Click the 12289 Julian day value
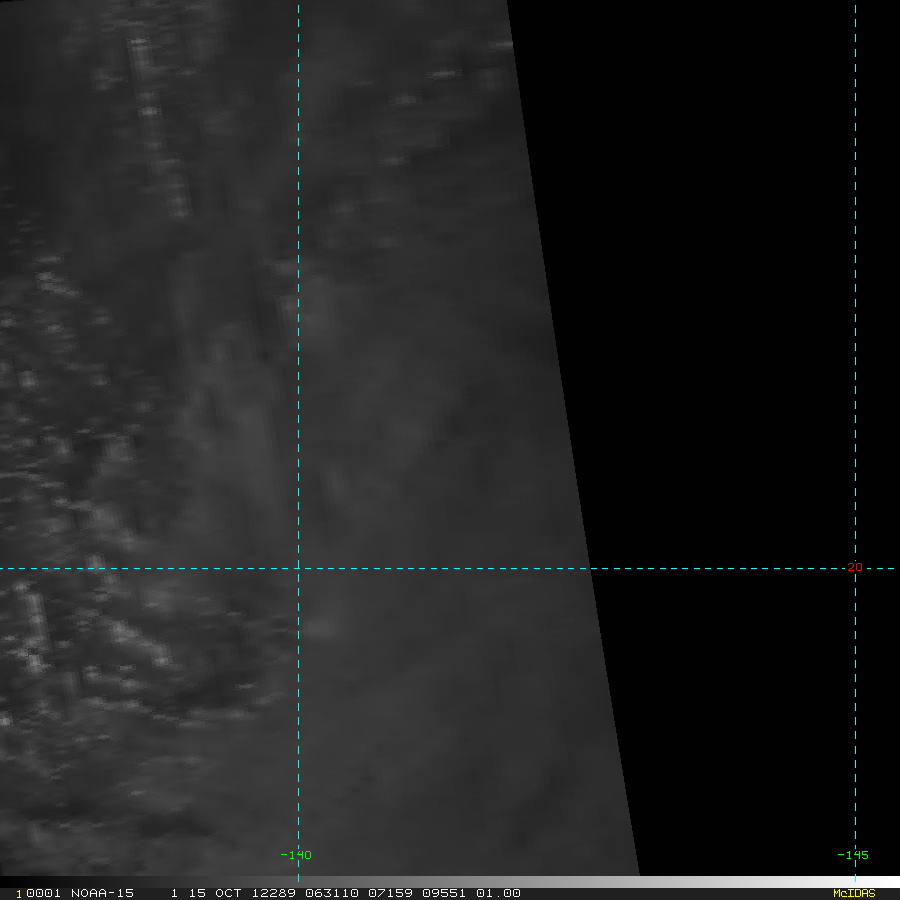 (x=274, y=893)
